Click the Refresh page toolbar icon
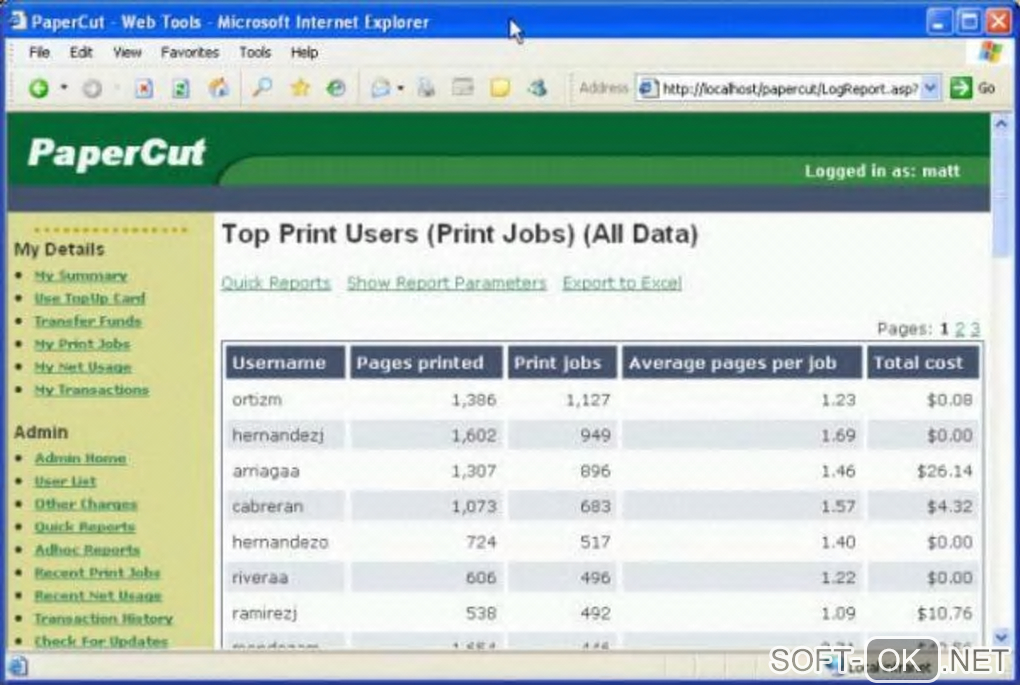 181,88
